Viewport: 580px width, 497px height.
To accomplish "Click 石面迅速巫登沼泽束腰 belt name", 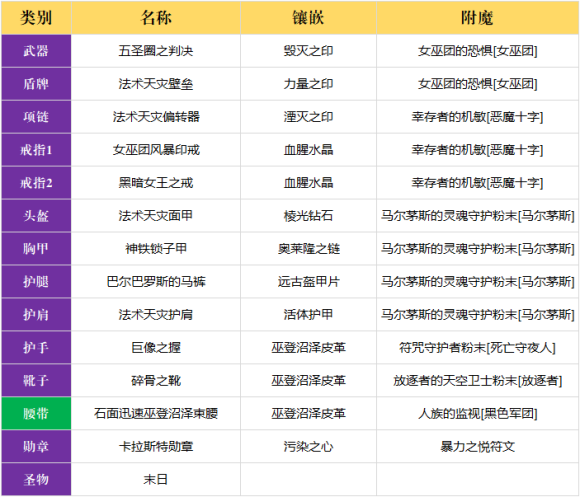I will (x=156, y=413).
